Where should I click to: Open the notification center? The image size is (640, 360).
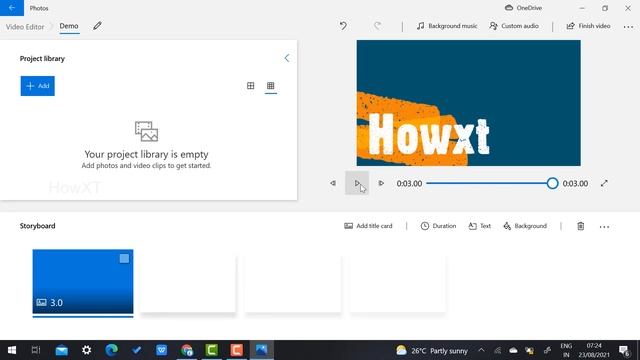coord(624,351)
